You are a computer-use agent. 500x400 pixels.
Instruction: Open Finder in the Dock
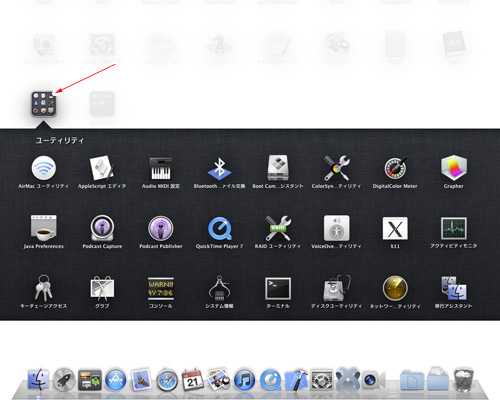[x=38, y=380]
